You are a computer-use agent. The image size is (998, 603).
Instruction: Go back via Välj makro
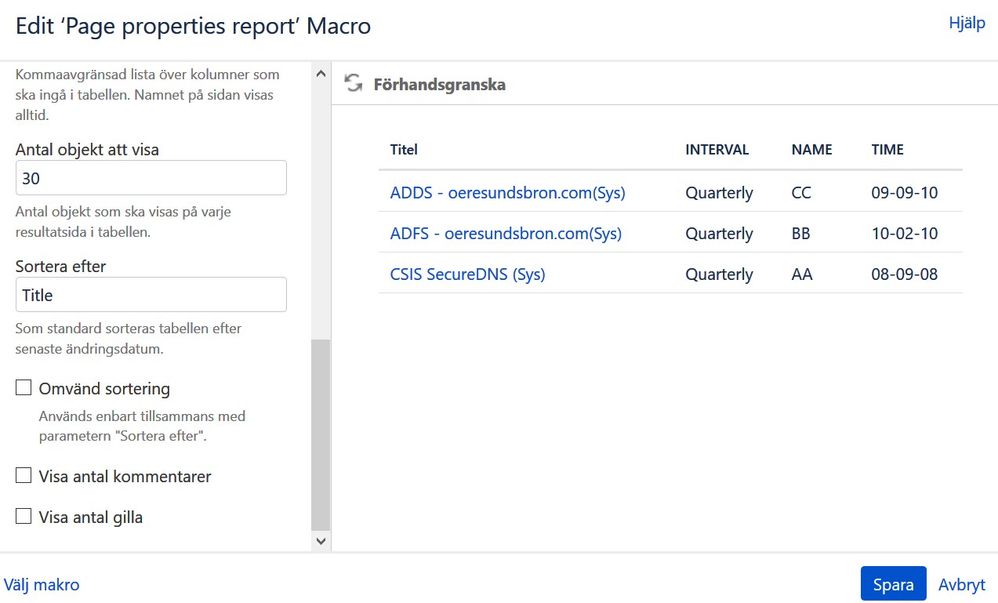42,585
